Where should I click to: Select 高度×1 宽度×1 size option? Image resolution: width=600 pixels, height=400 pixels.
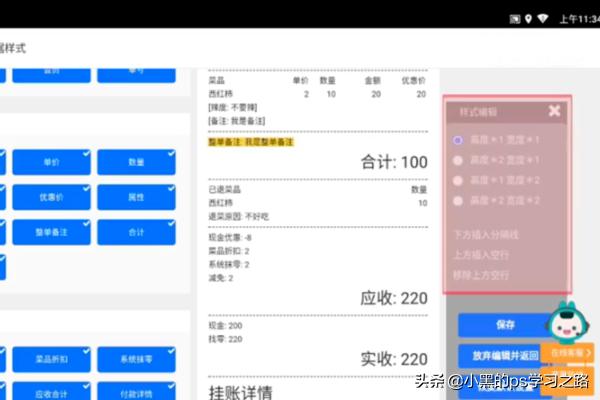coord(459,140)
